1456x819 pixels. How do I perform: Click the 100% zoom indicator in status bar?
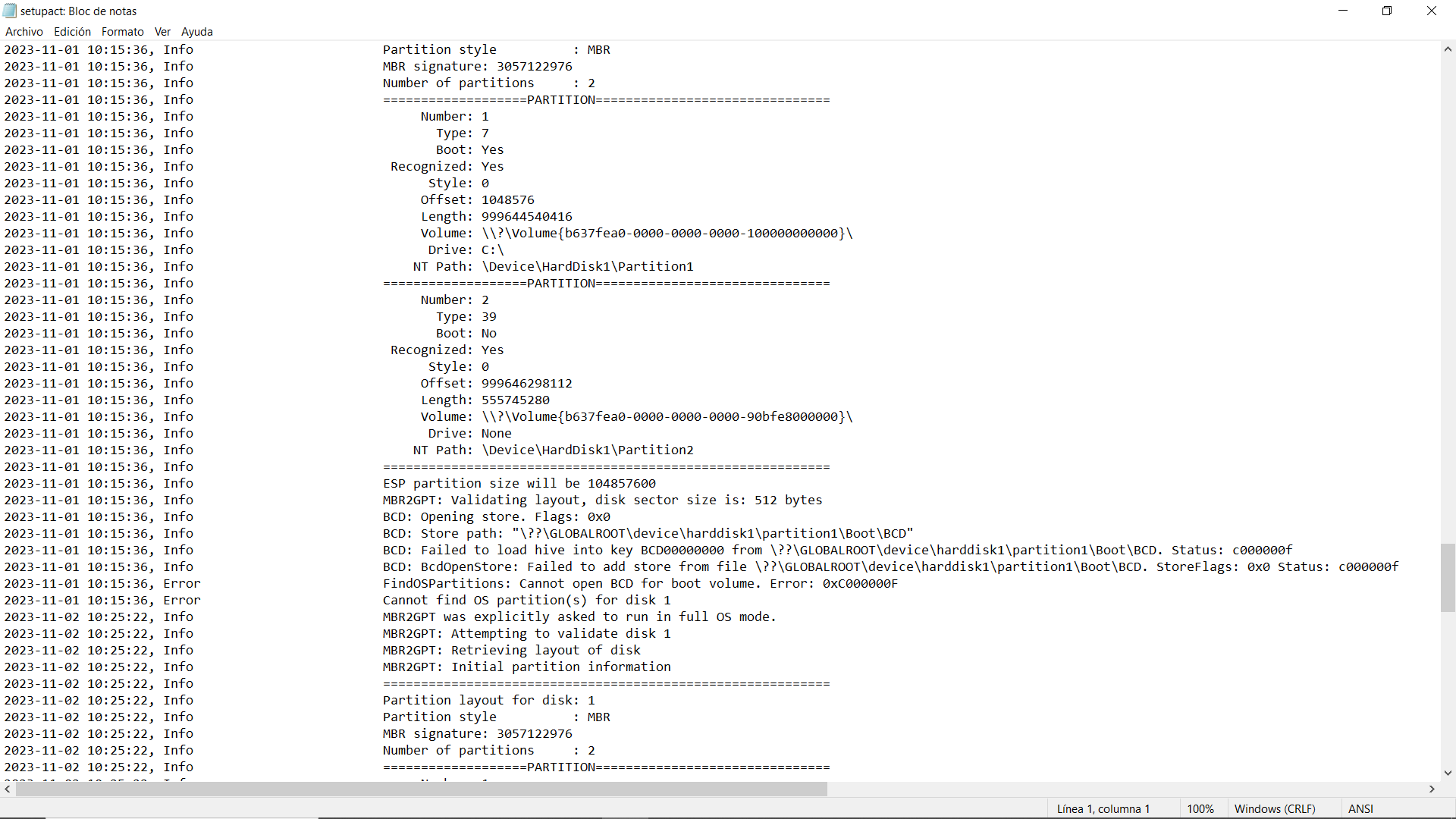[x=1200, y=809]
